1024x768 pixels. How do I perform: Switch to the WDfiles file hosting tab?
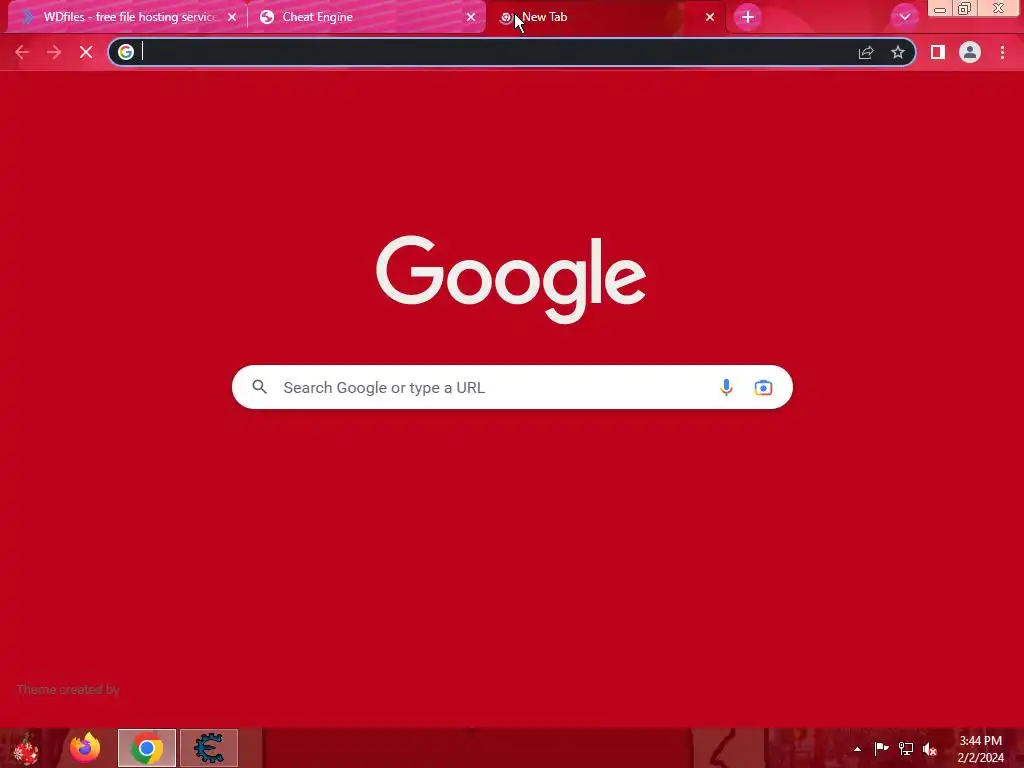tap(127, 17)
